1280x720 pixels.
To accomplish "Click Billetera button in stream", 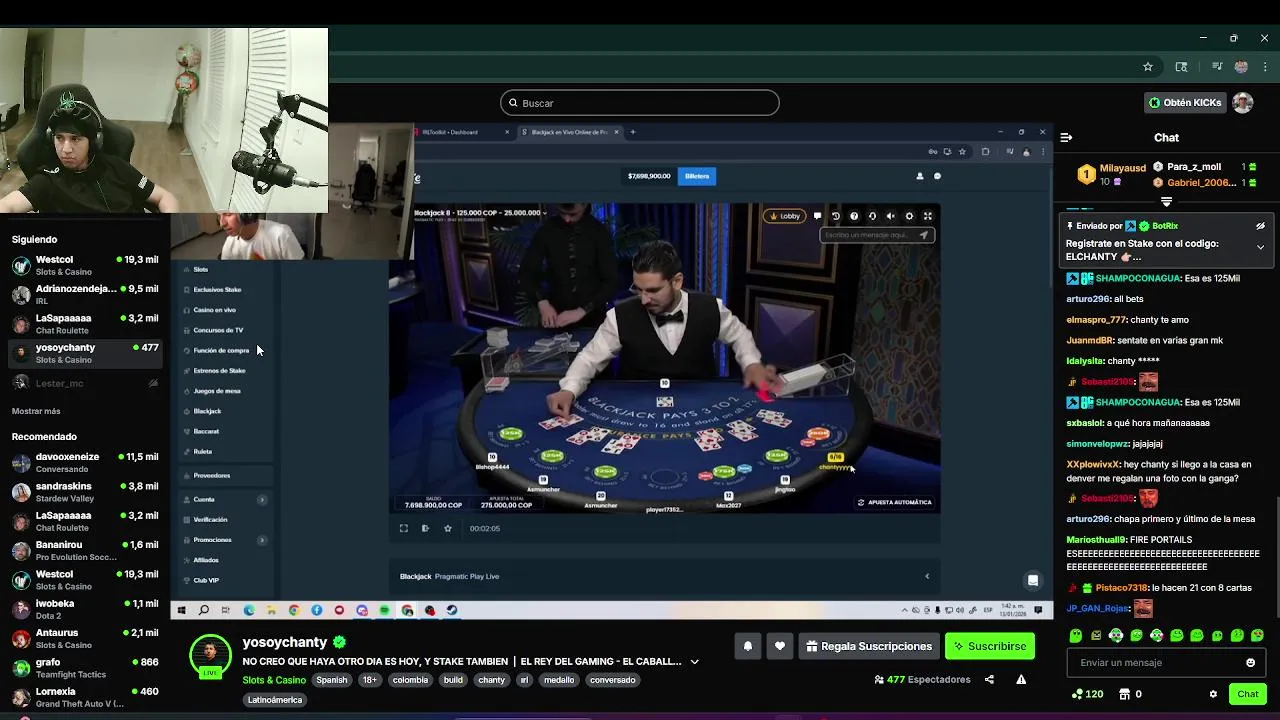I will tap(697, 176).
